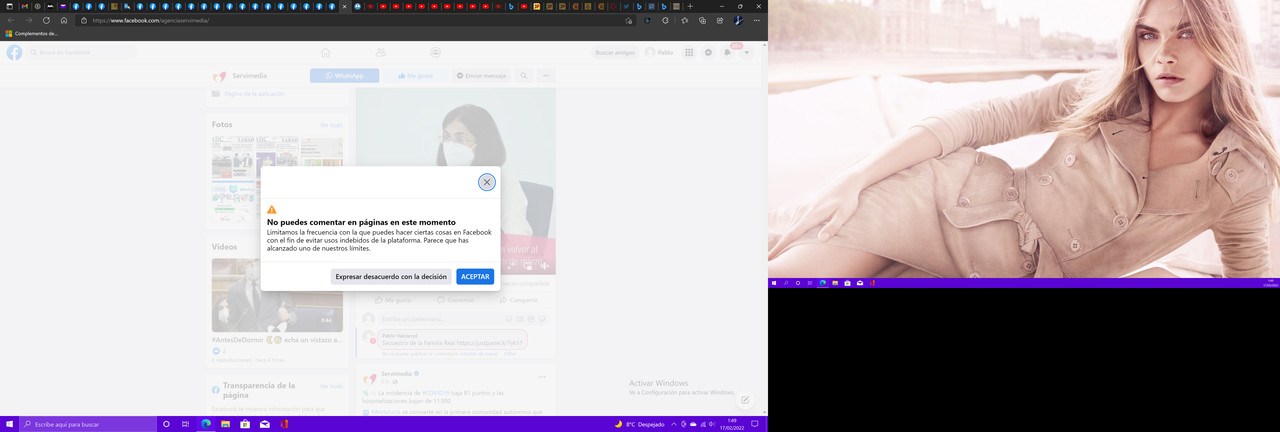Screen dimensions: 1280x432
Task: Open the notifications bell icon
Action: click(727, 52)
